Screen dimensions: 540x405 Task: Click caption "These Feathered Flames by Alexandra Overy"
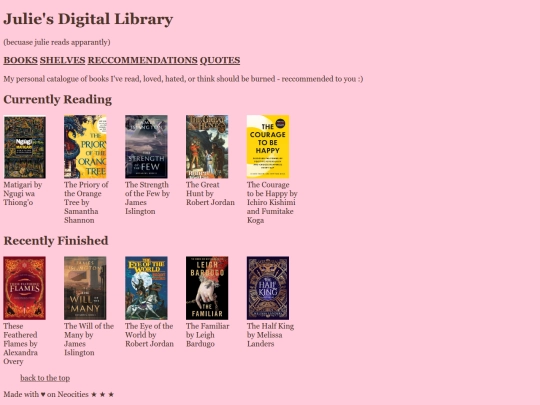[21, 344]
